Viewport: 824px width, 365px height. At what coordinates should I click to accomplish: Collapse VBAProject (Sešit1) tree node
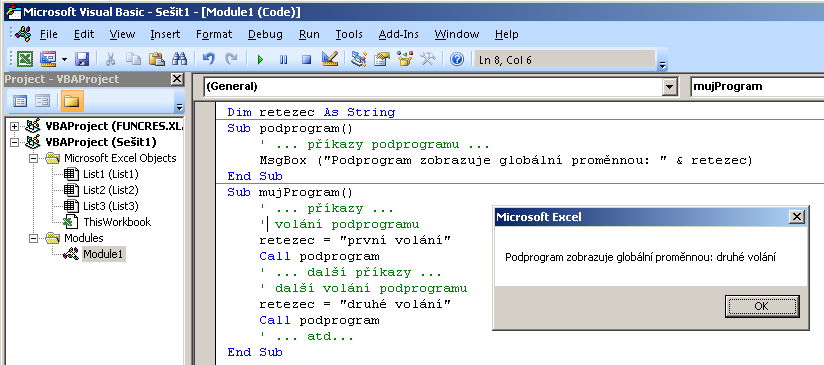tap(14, 142)
